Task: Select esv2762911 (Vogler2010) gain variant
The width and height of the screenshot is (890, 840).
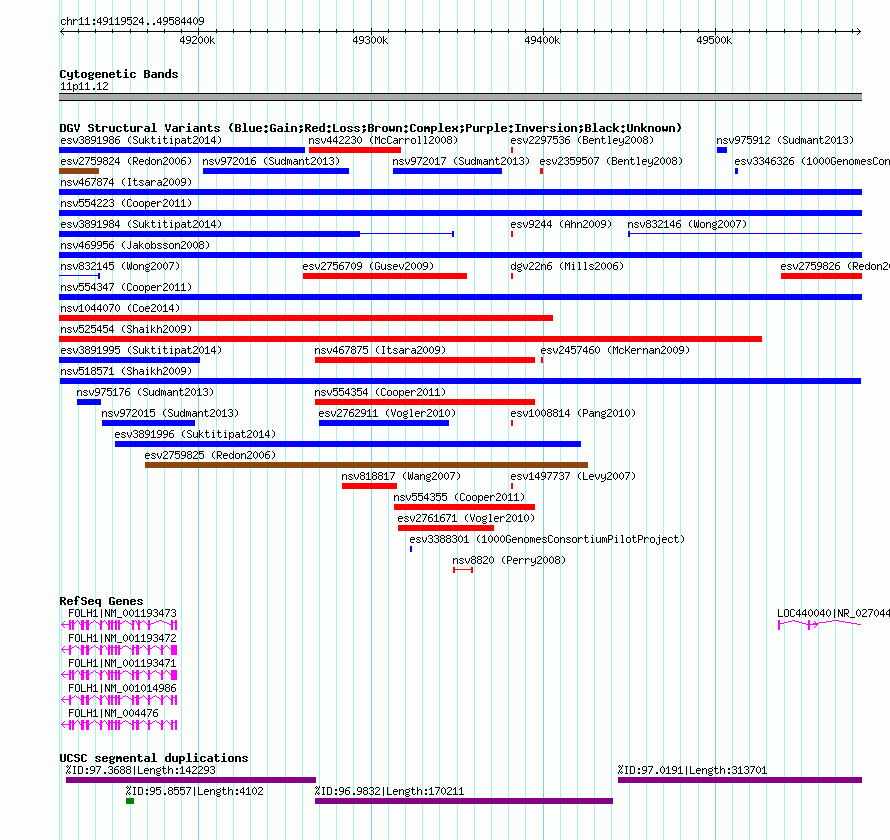Action: pos(384,423)
